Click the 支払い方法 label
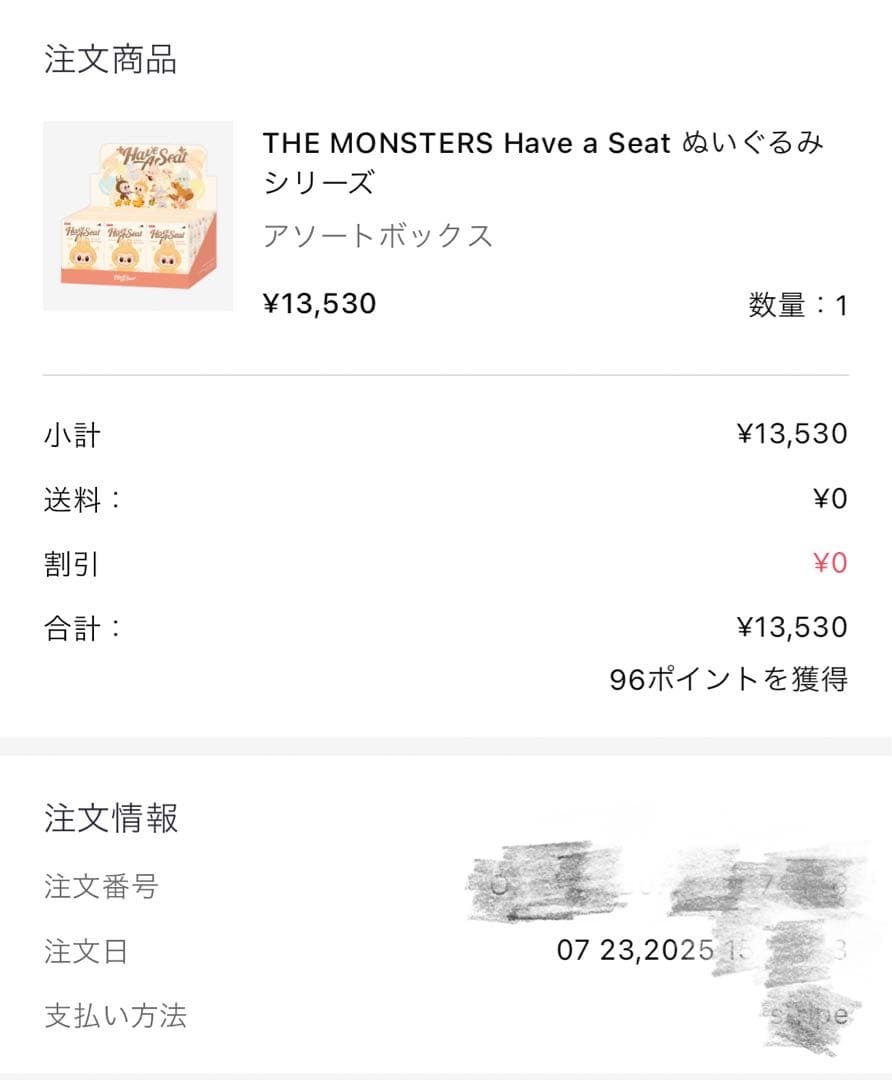Image resolution: width=892 pixels, height=1080 pixels. [x=115, y=1016]
